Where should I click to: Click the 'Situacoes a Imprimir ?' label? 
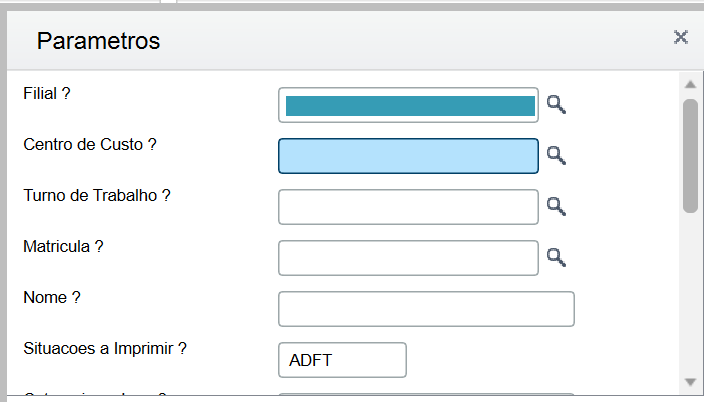105,349
